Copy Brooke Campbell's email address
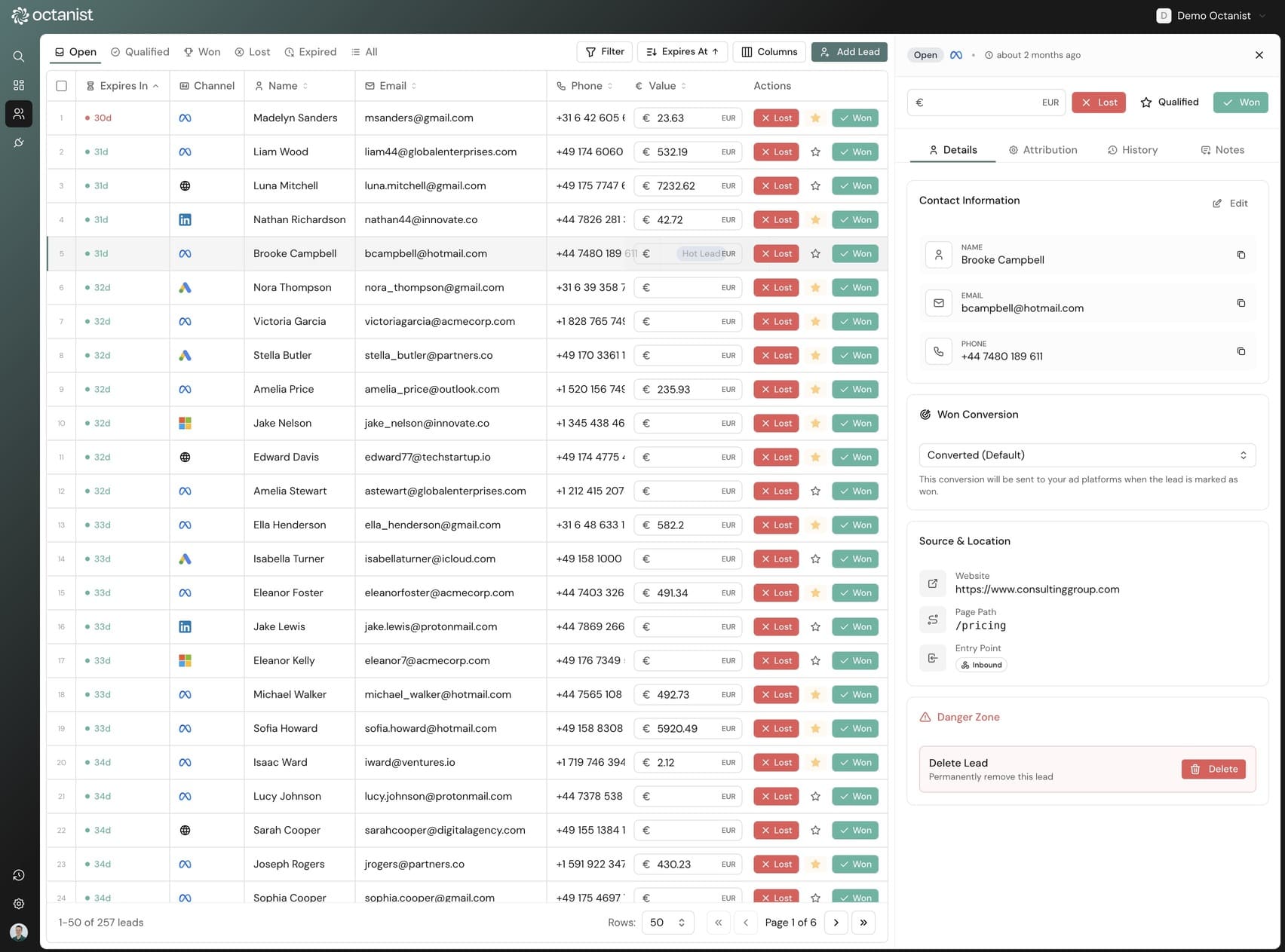The width and height of the screenshot is (1285, 952). pyautogui.click(x=1241, y=303)
